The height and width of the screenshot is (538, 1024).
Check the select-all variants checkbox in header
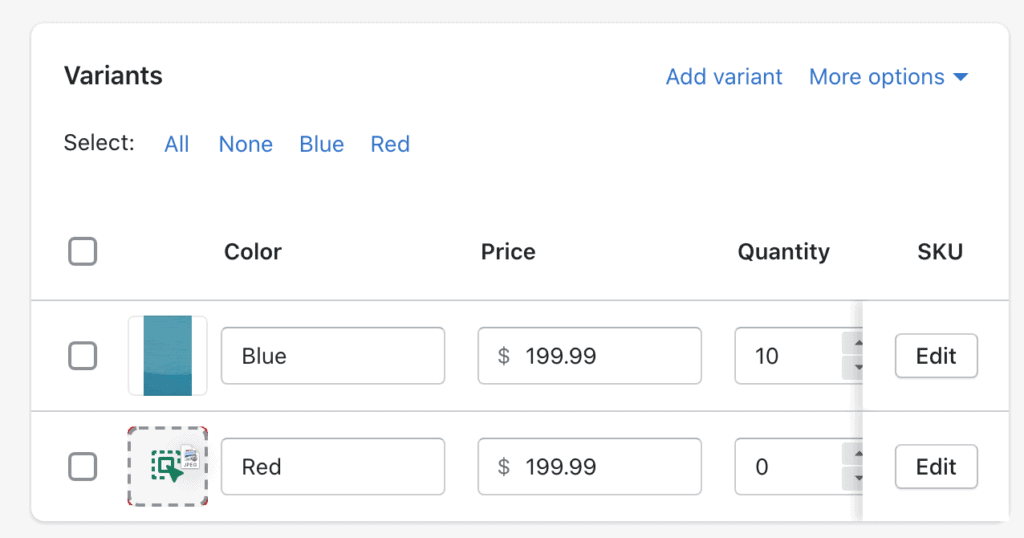(83, 251)
